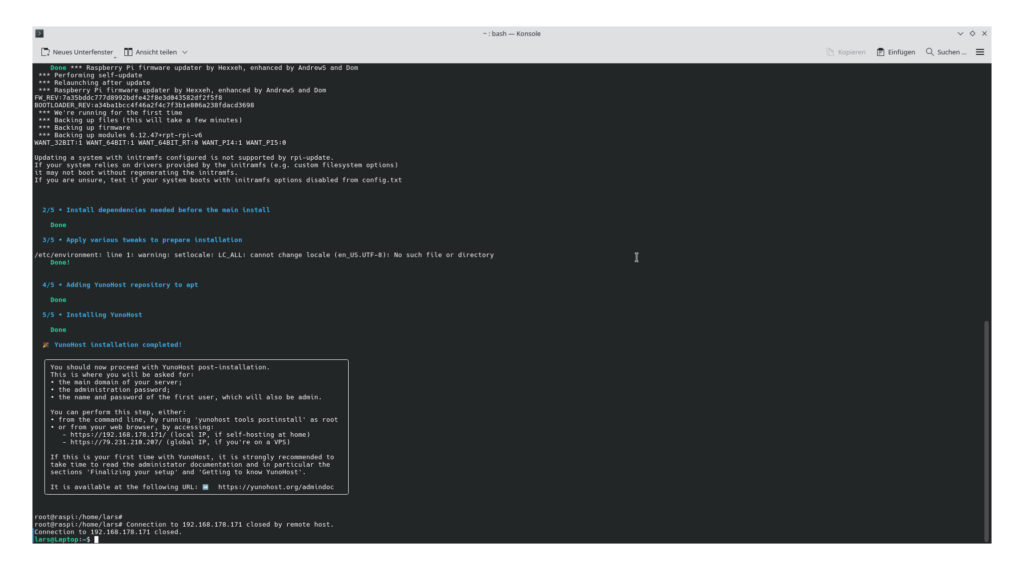Image resolution: width=1024 pixels, height=582 pixels.
Task: Expand the Ansicht teilen chevron
Action: (185, 52)
